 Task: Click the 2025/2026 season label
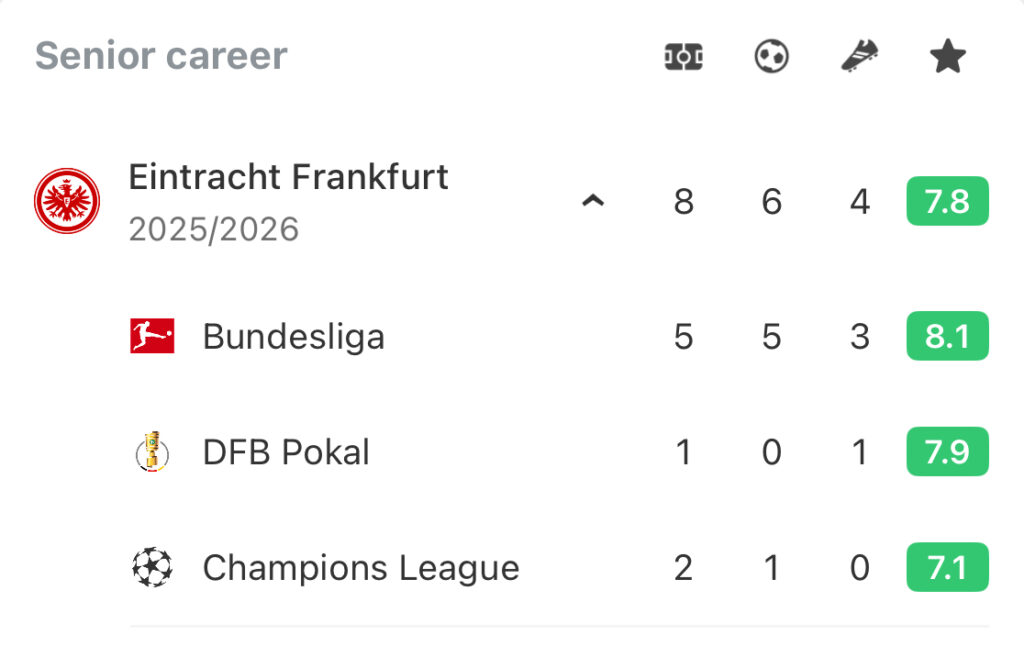coord(214,230)
